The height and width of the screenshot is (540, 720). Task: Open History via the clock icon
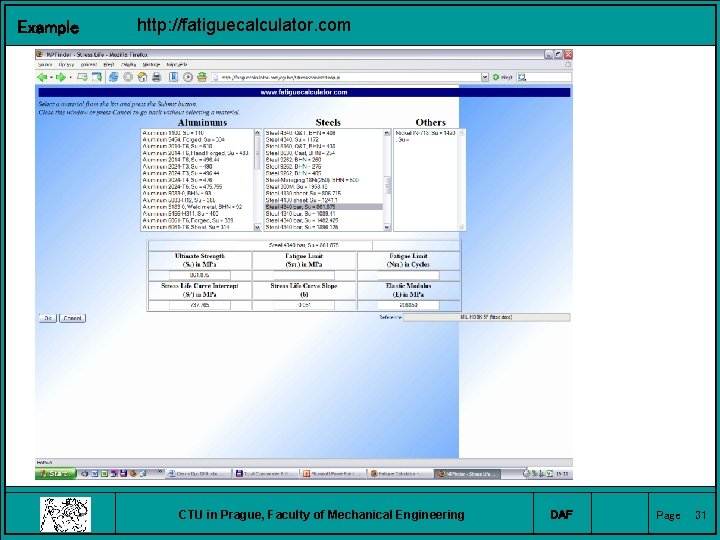188,77
